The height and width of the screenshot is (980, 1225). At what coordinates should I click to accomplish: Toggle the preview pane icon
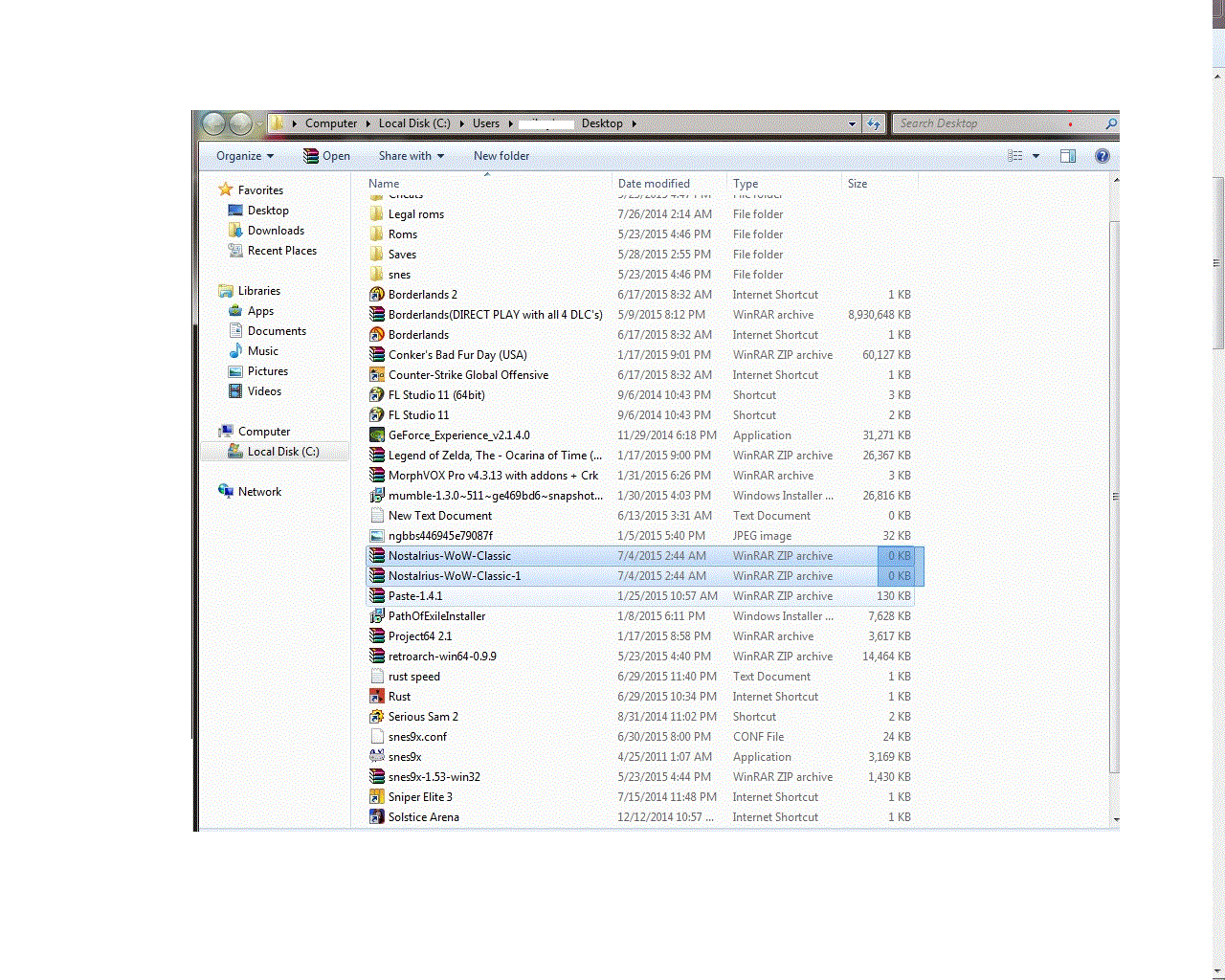click(x=1068, y=156)
